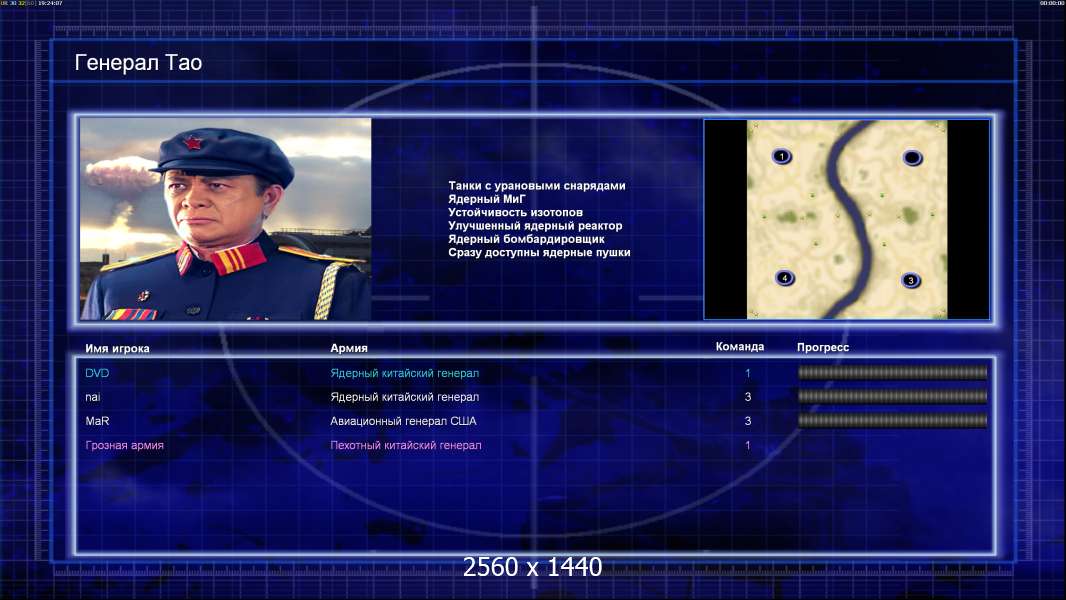Click the unnumbered start position marker on minimap

912,158
